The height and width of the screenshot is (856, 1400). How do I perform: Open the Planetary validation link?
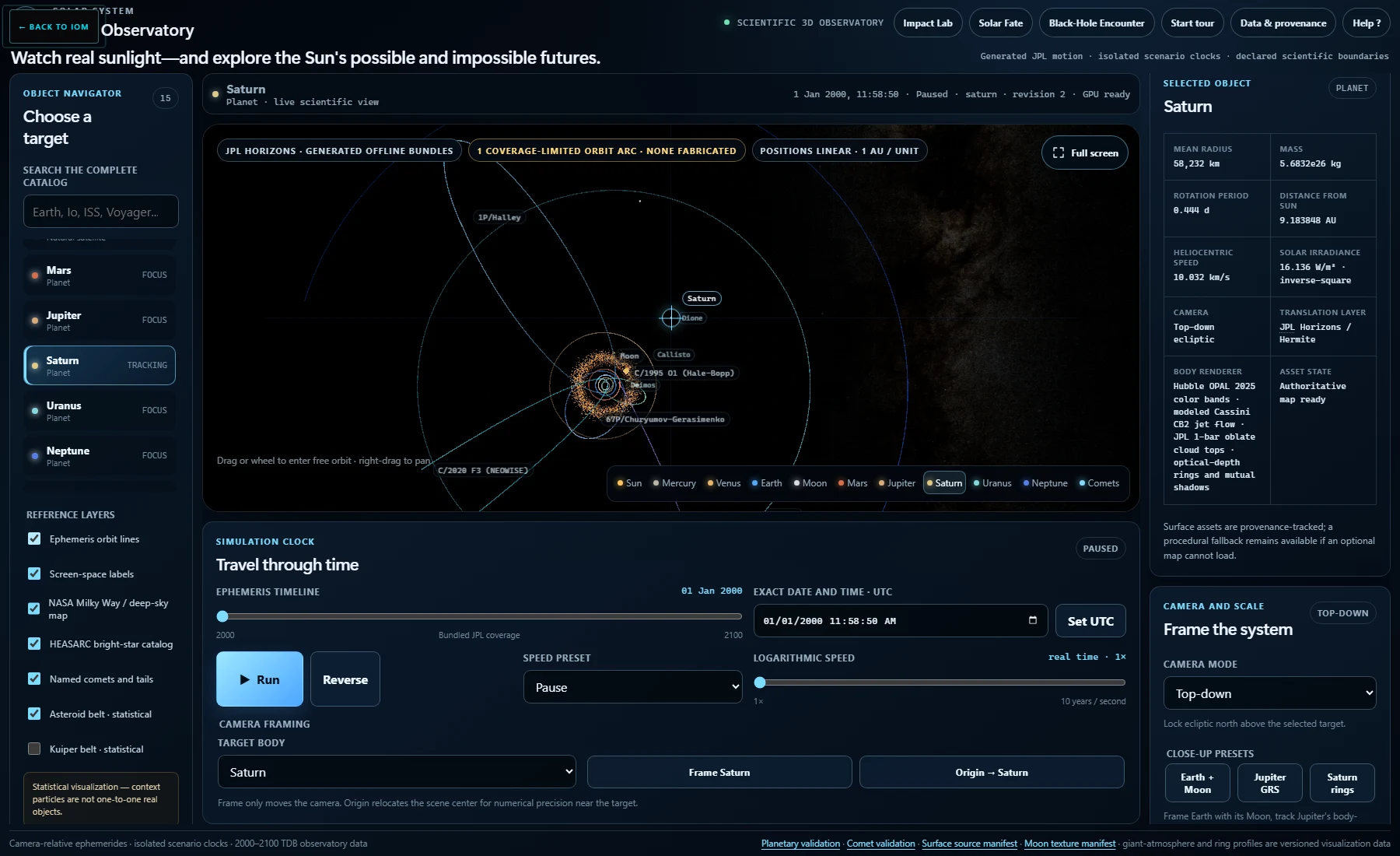(800, 844)
